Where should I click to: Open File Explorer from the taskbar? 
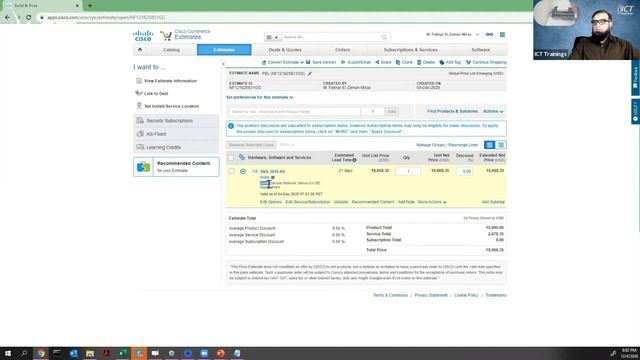point(90,353)
